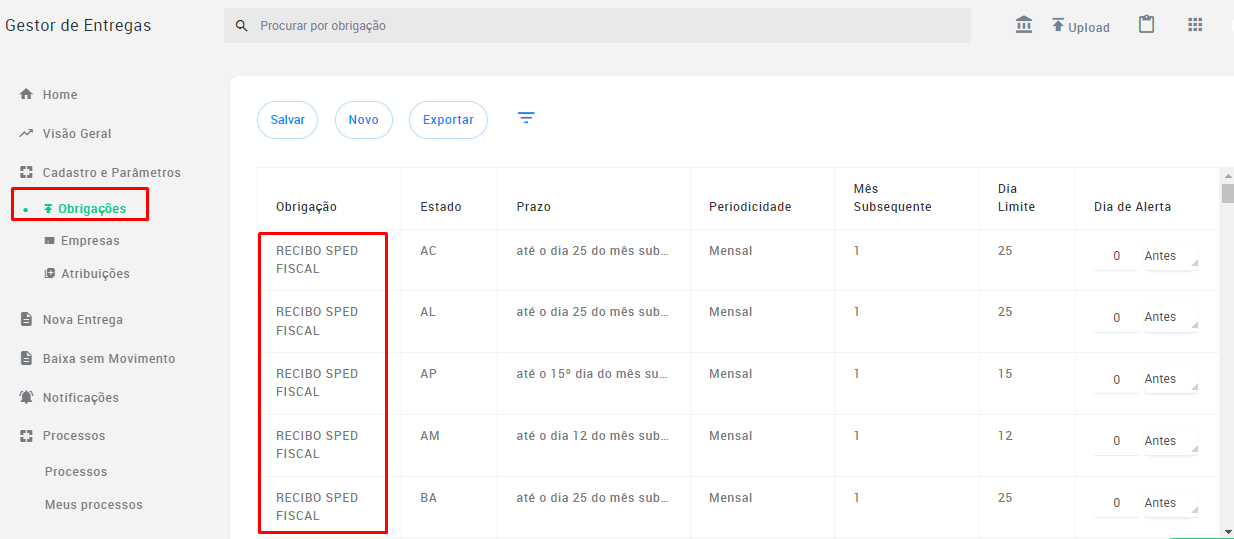1234x539 pixels.
Task: Click the Upload icon in header
Action: coord(1058,25)
